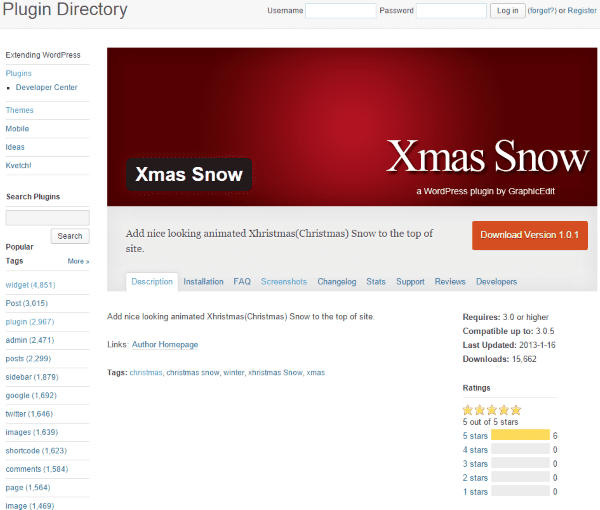
Task: Go to Mobile in sidebar
Action: point(17,129)
